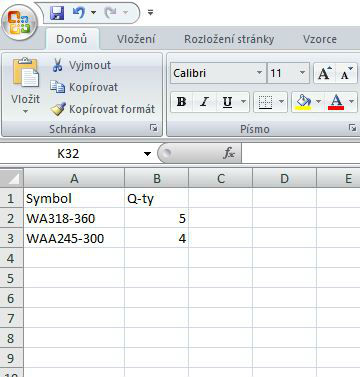Screen dimensions: 360x377
Task: Switch to the Vložení tab
Action: pyautogui.click(x=136, y=39)
